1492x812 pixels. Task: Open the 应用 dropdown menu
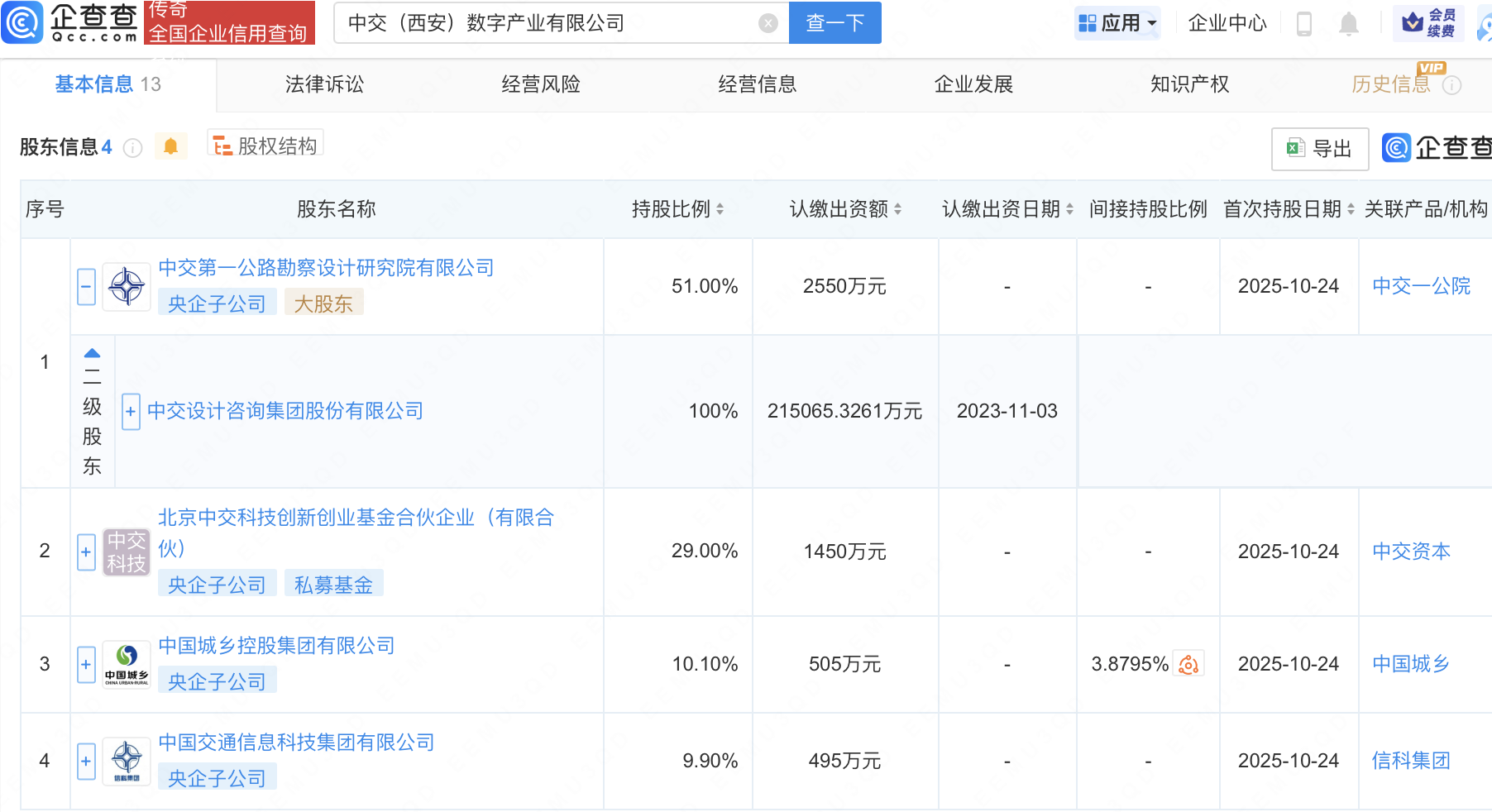pos(1118,23)
